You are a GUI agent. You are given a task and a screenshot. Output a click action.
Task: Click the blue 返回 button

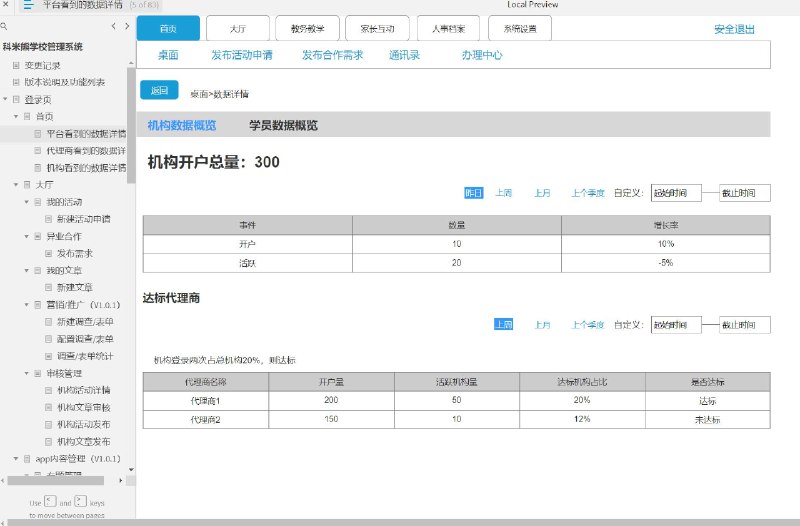tap(159, 90)
